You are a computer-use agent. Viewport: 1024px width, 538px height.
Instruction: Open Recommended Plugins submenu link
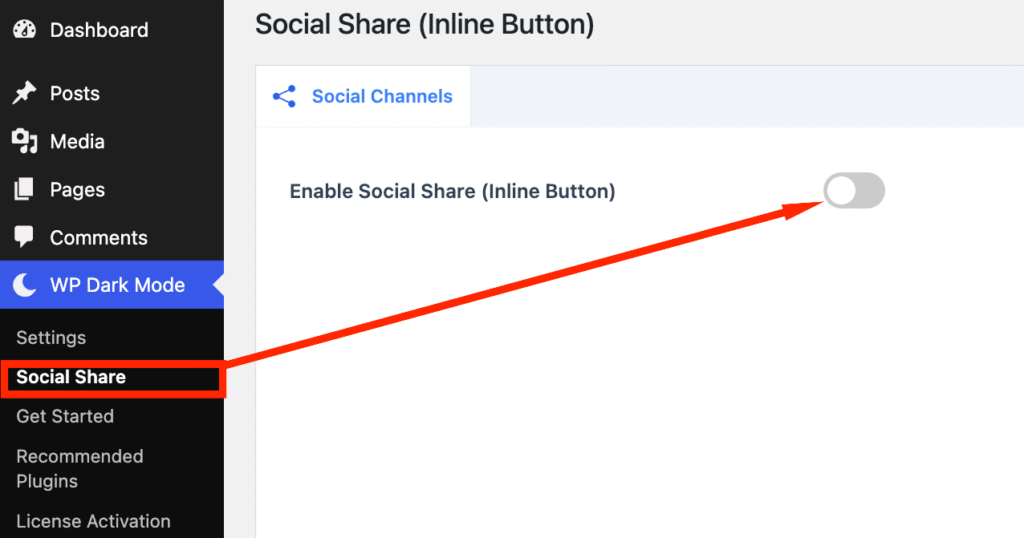pos(80,468)
